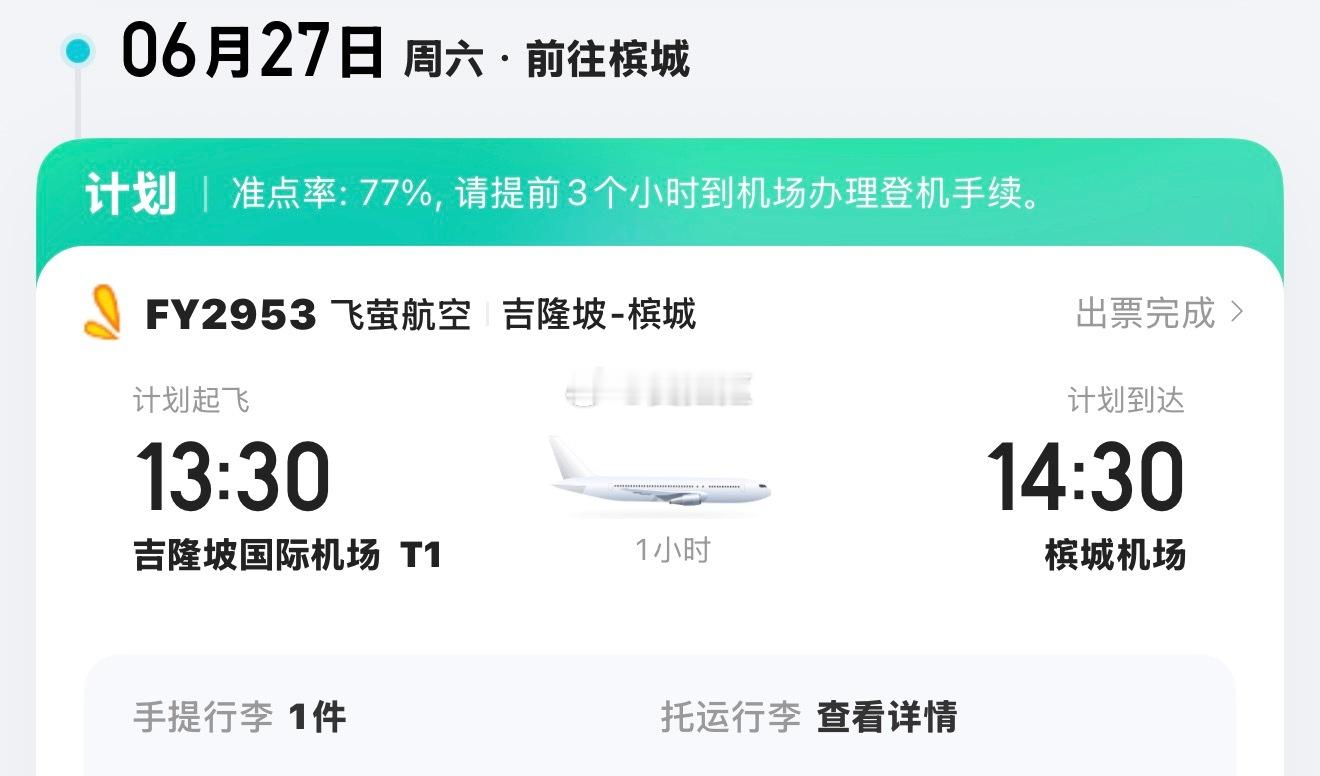
Task: Click the departure time 13:30
Action: tap(236, 478)
